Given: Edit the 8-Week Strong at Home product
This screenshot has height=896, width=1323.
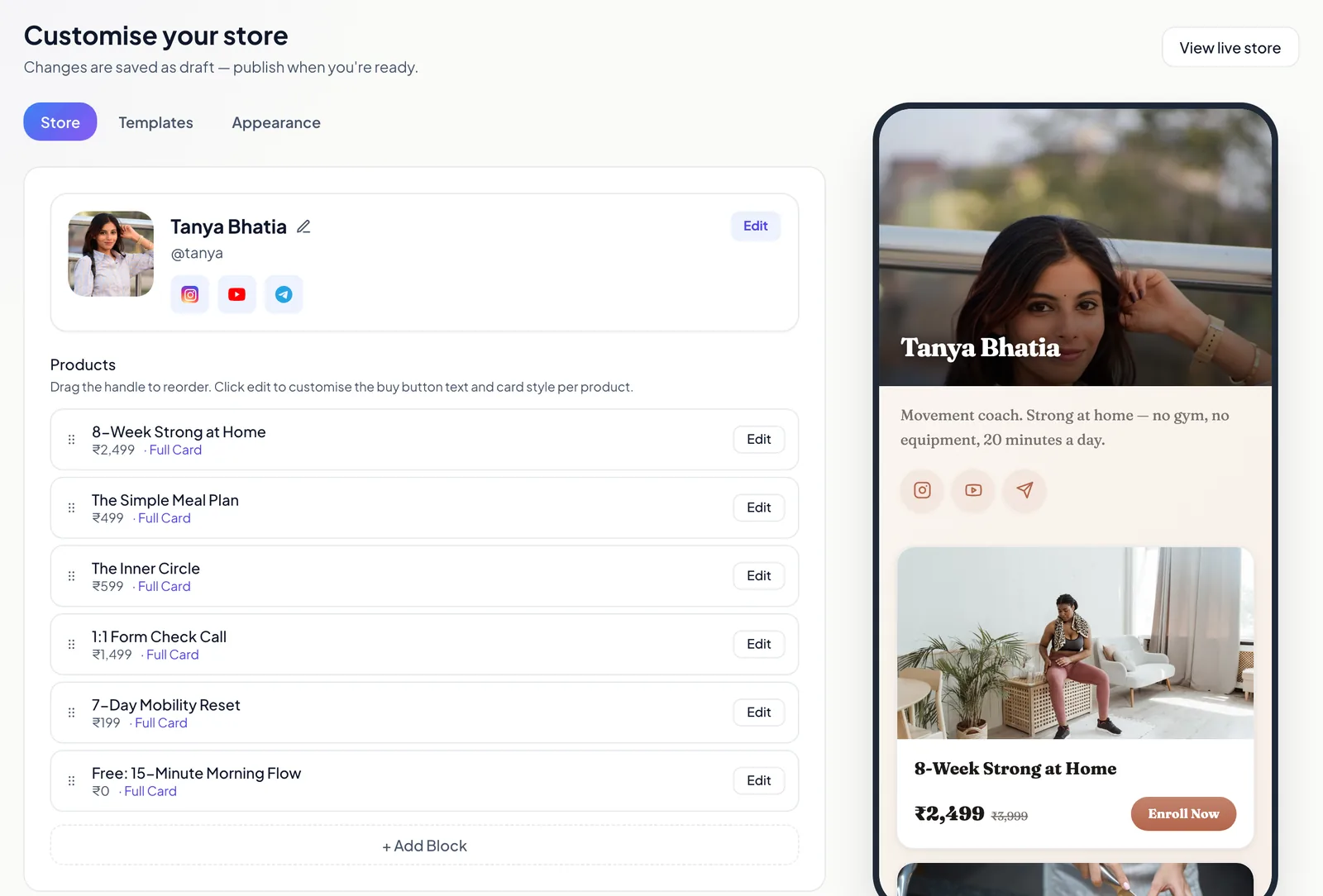Looking at the screenshot, I should click(758, 439).
